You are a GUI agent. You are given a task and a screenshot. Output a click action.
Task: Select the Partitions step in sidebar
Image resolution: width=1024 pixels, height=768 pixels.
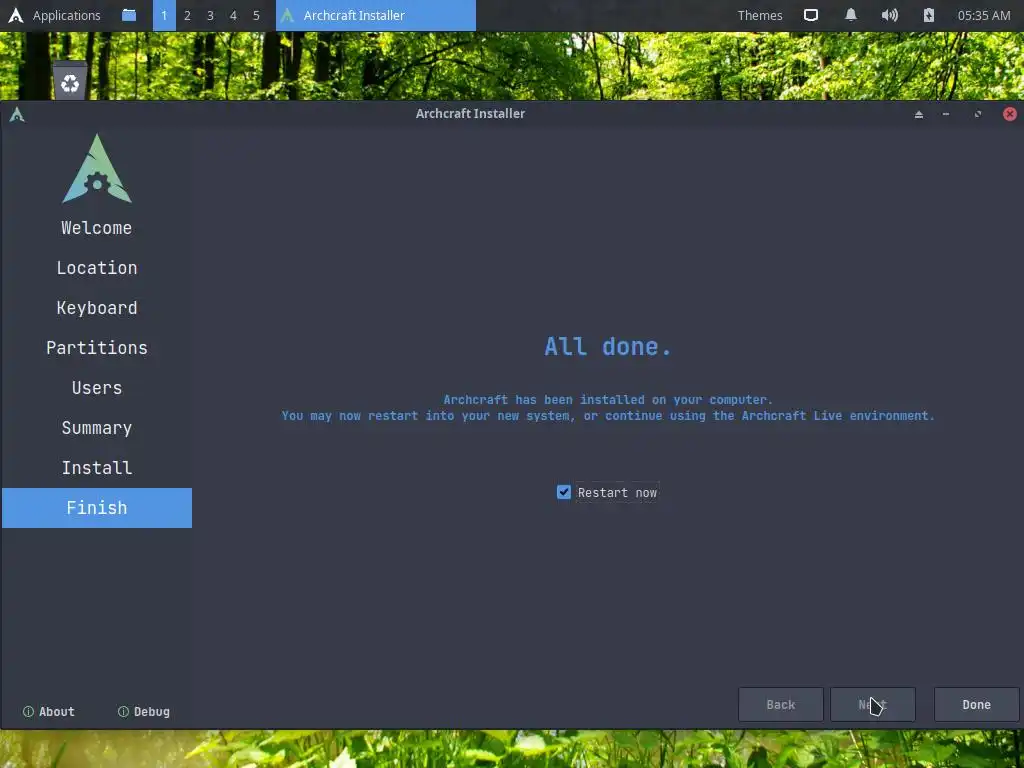[97, 347]
